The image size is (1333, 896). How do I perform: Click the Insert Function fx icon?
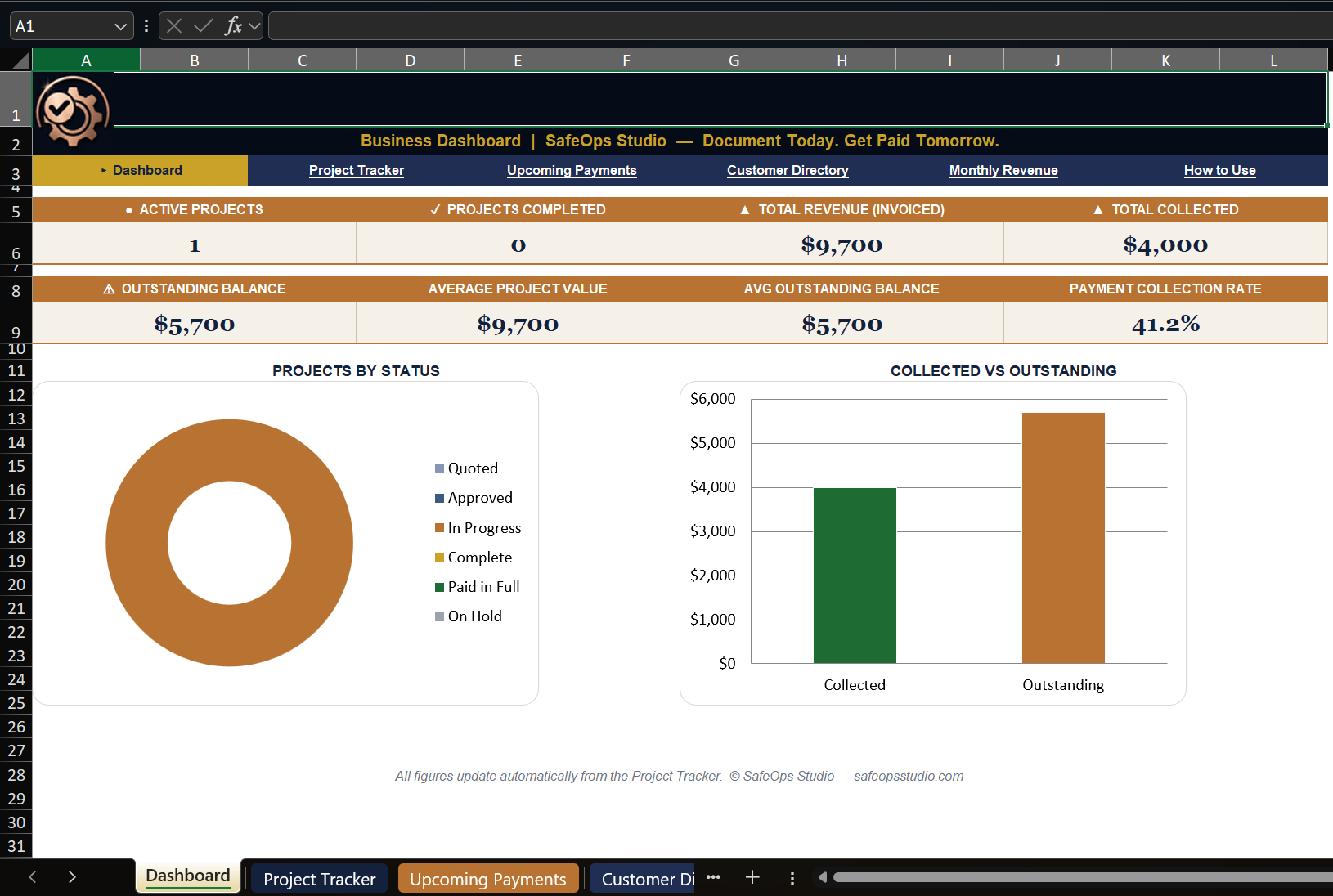coord(233,26)
